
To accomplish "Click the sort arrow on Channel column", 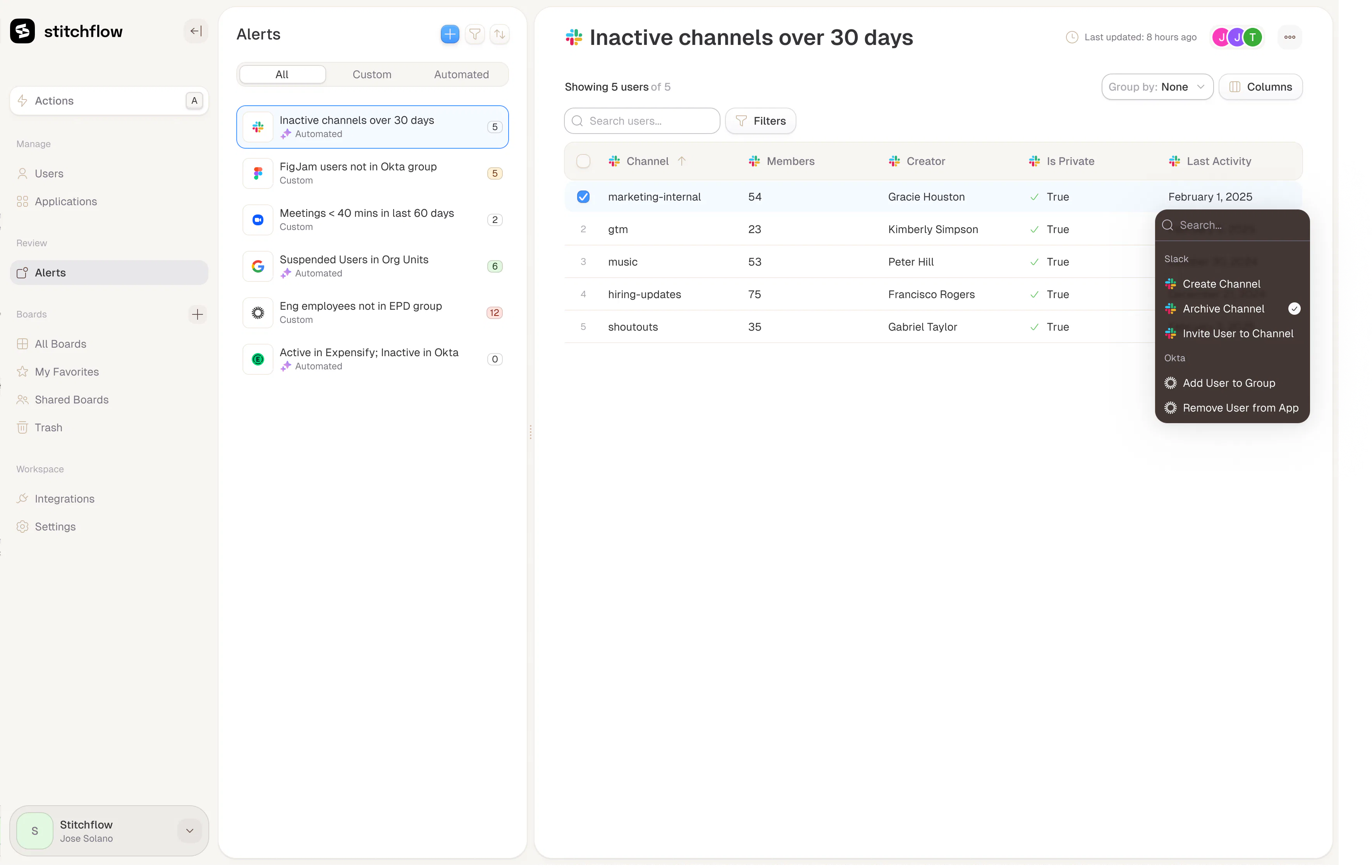I will [681, 161].
